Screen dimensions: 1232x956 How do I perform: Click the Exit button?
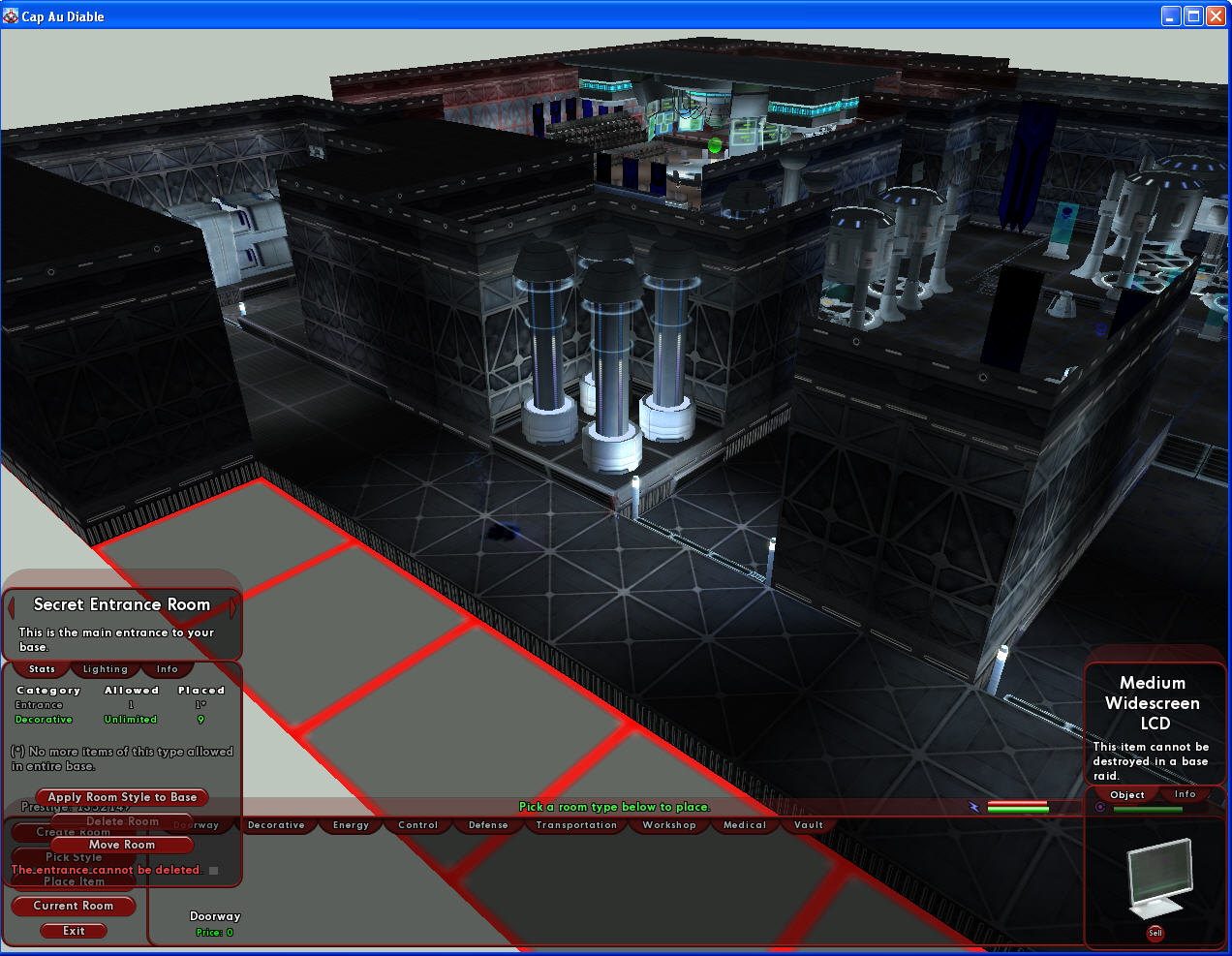tap(74, 931)
